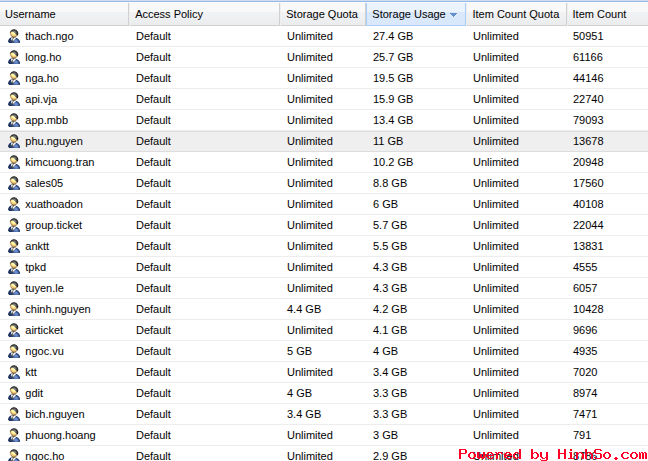Select the avatar icon for api.vja
Viewport: 648px width, 461px height.
tap(14, 99)
